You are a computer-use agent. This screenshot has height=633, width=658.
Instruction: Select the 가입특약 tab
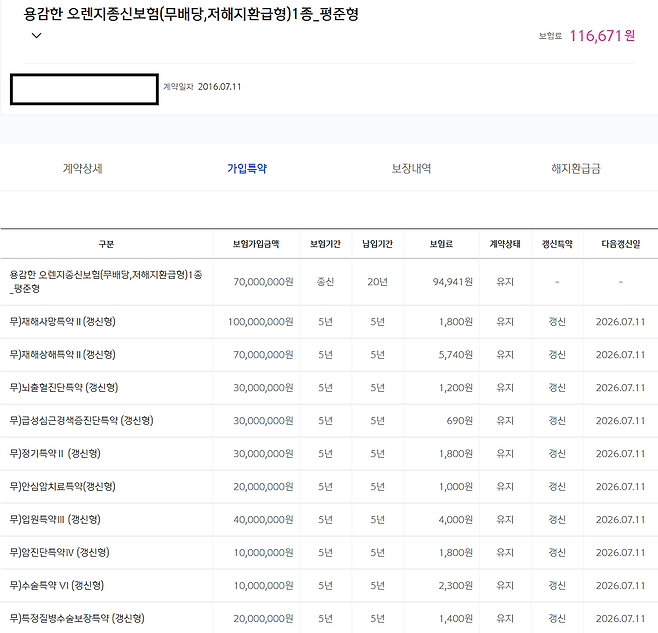[247, 169]
